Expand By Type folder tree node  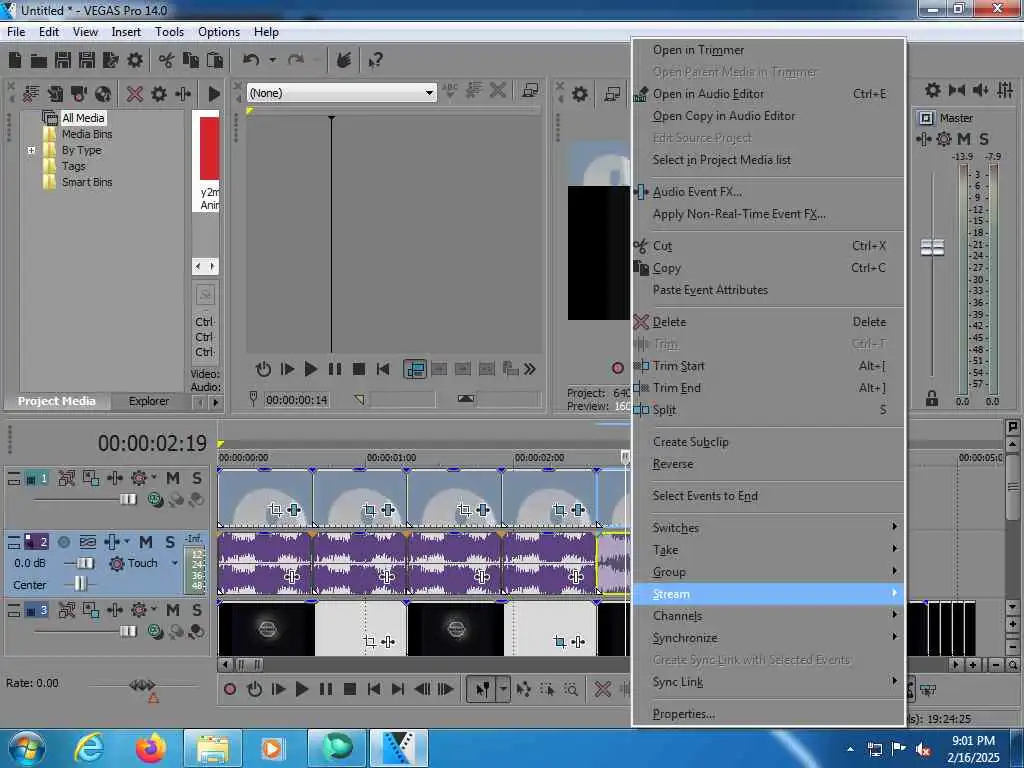(x=31, y=150)
